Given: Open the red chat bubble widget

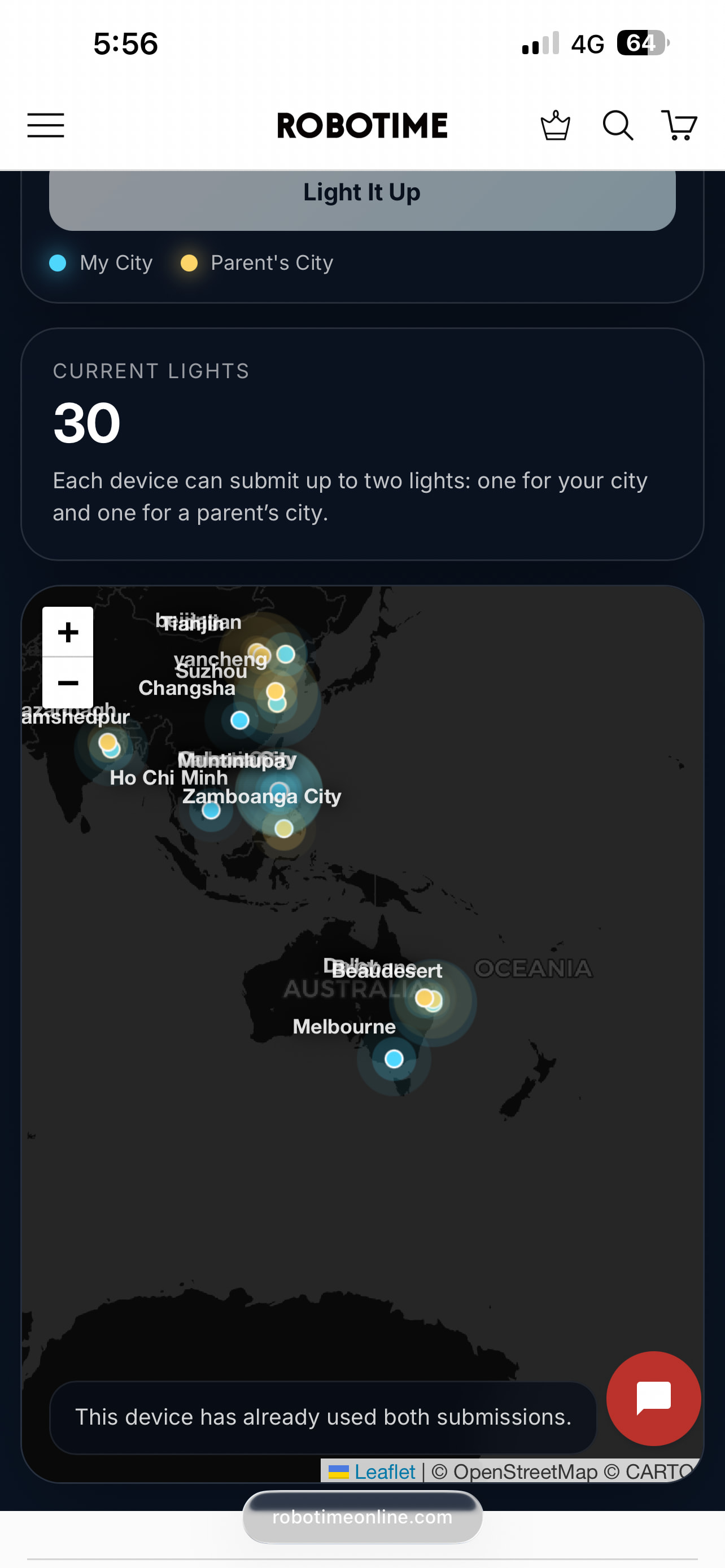Looking at the screenshot, I should pos(653,1398).
